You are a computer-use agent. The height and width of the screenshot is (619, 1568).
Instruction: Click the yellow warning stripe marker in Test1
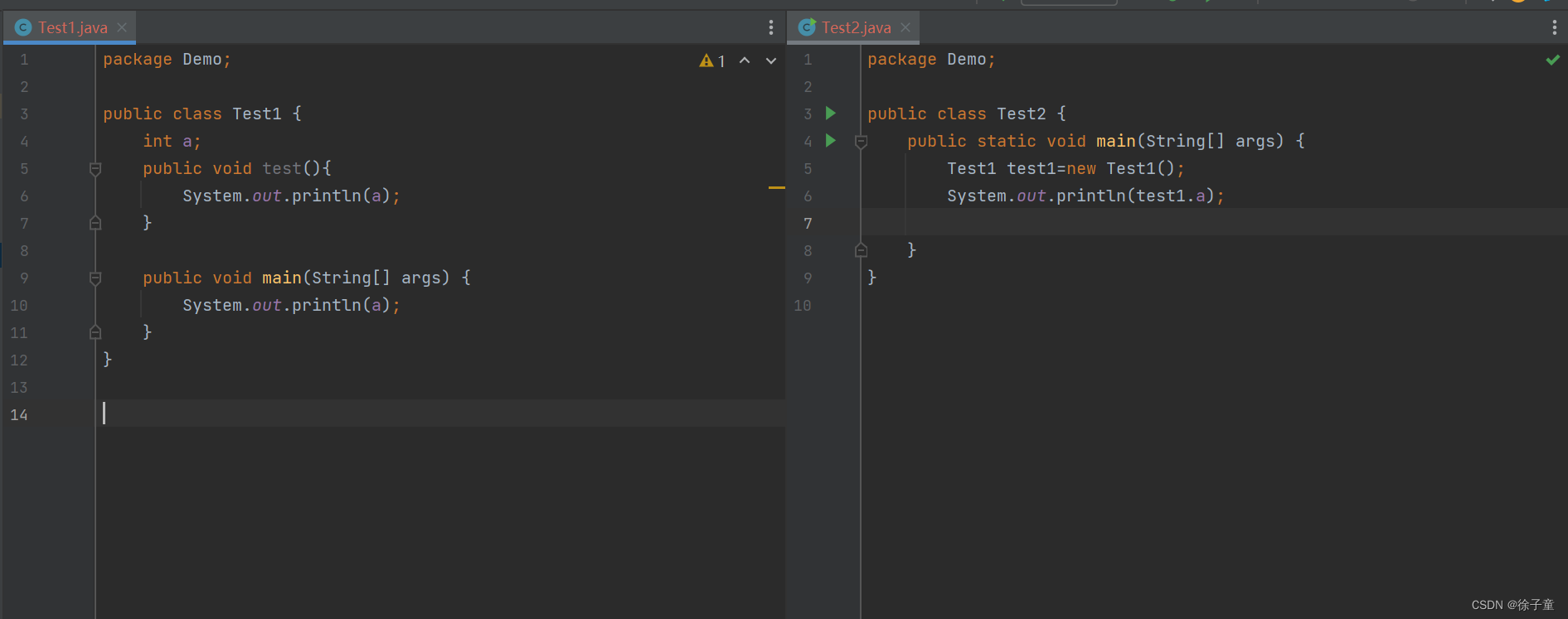(x=776, y=188)
